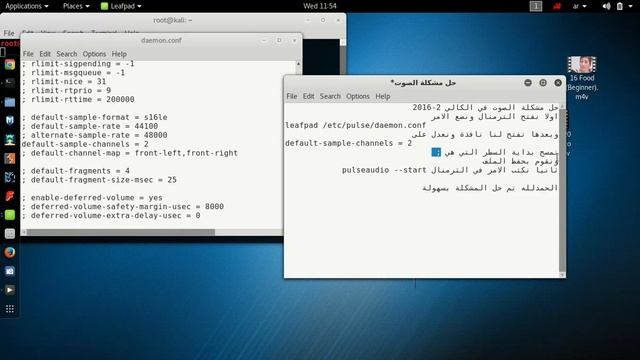This screenshot has width=640, height=360.
Task: Open Edit menu in the Arabic-titled Leafpad window
Action: point(308,96)
